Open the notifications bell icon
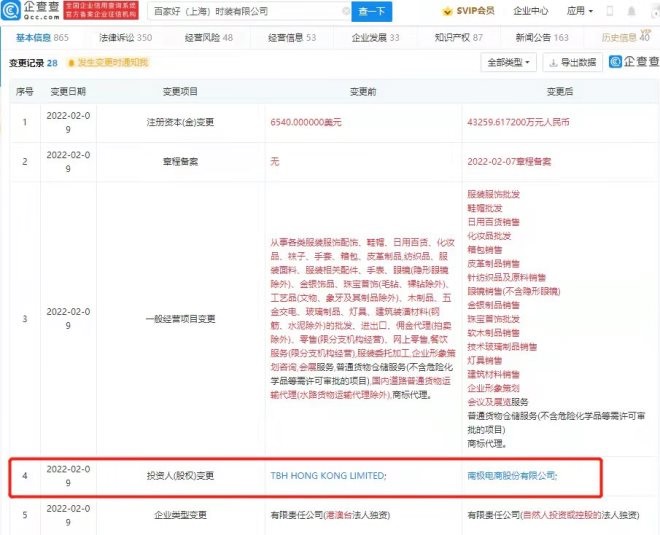Screen dimensions: 660x535 (x=631, y=13)
